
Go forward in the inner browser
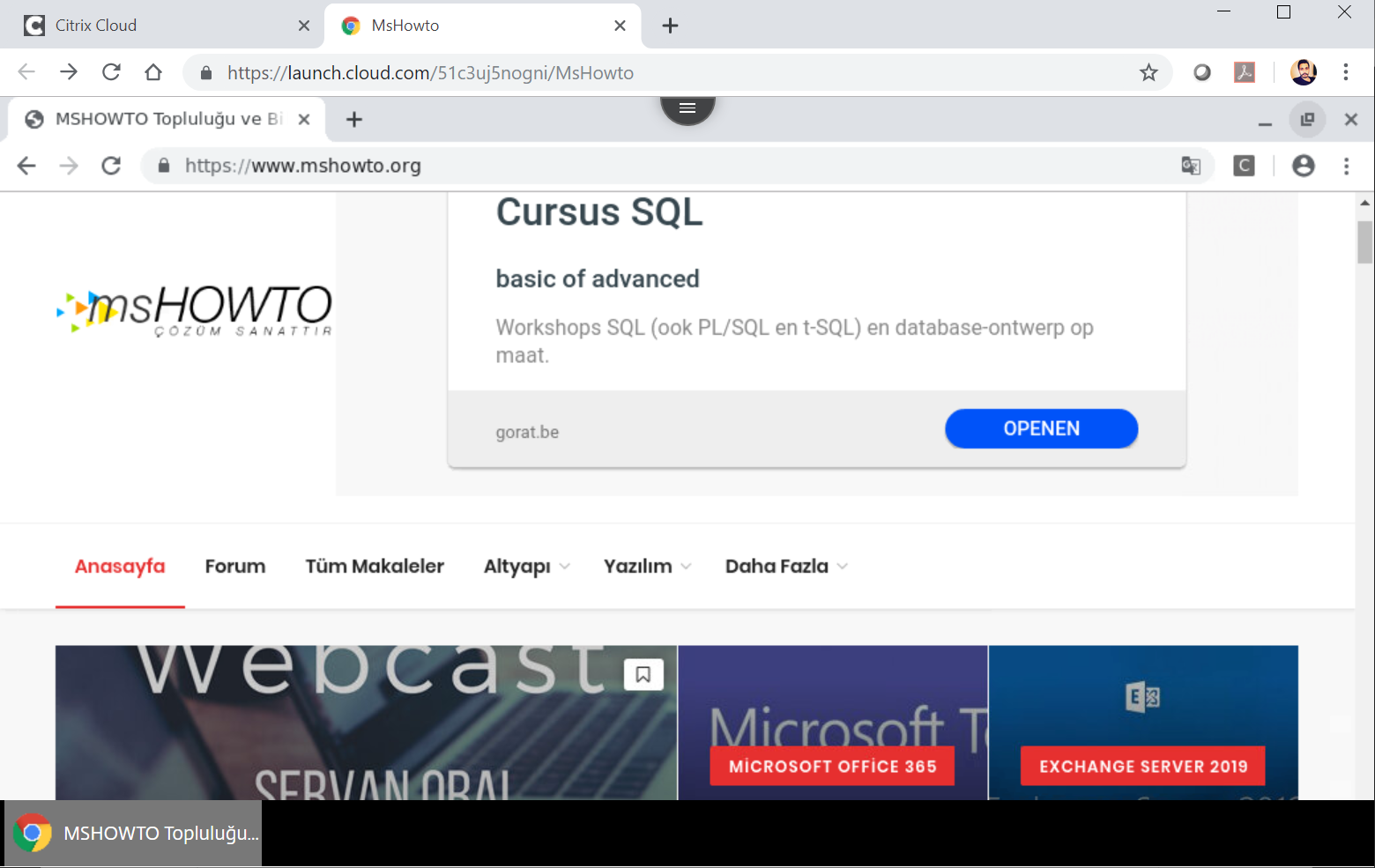tap(69, 166)
